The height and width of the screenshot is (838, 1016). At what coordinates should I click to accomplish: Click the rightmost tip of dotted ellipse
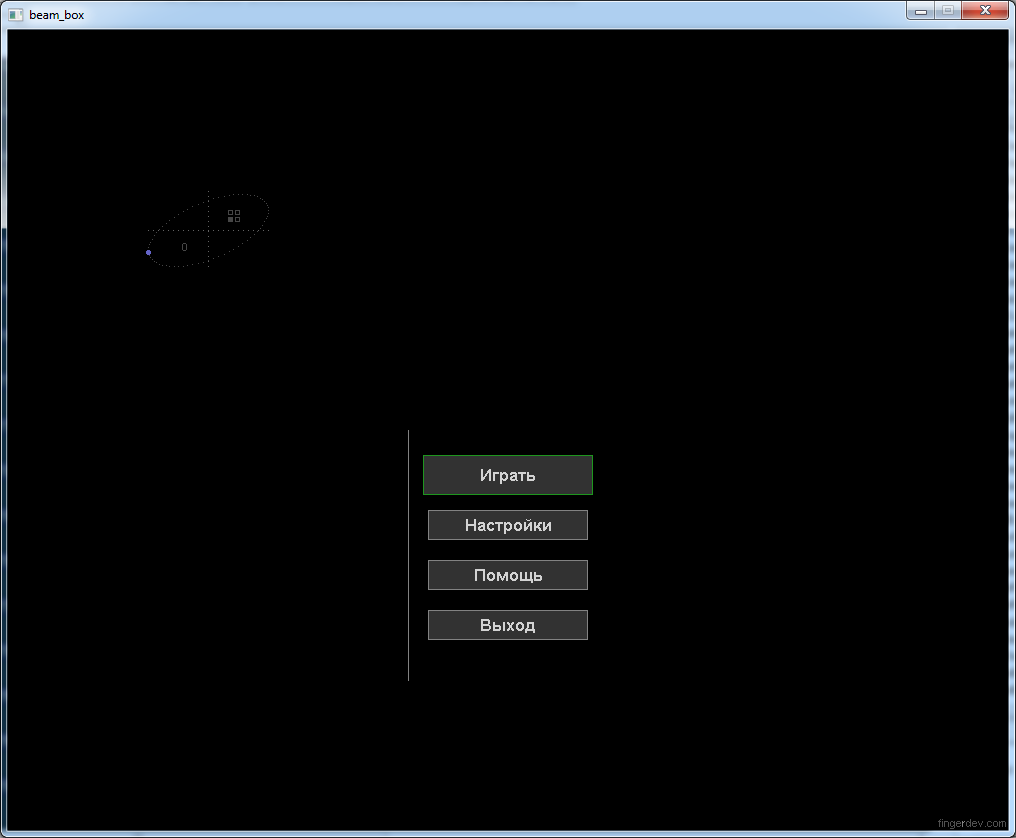point(269,210)
